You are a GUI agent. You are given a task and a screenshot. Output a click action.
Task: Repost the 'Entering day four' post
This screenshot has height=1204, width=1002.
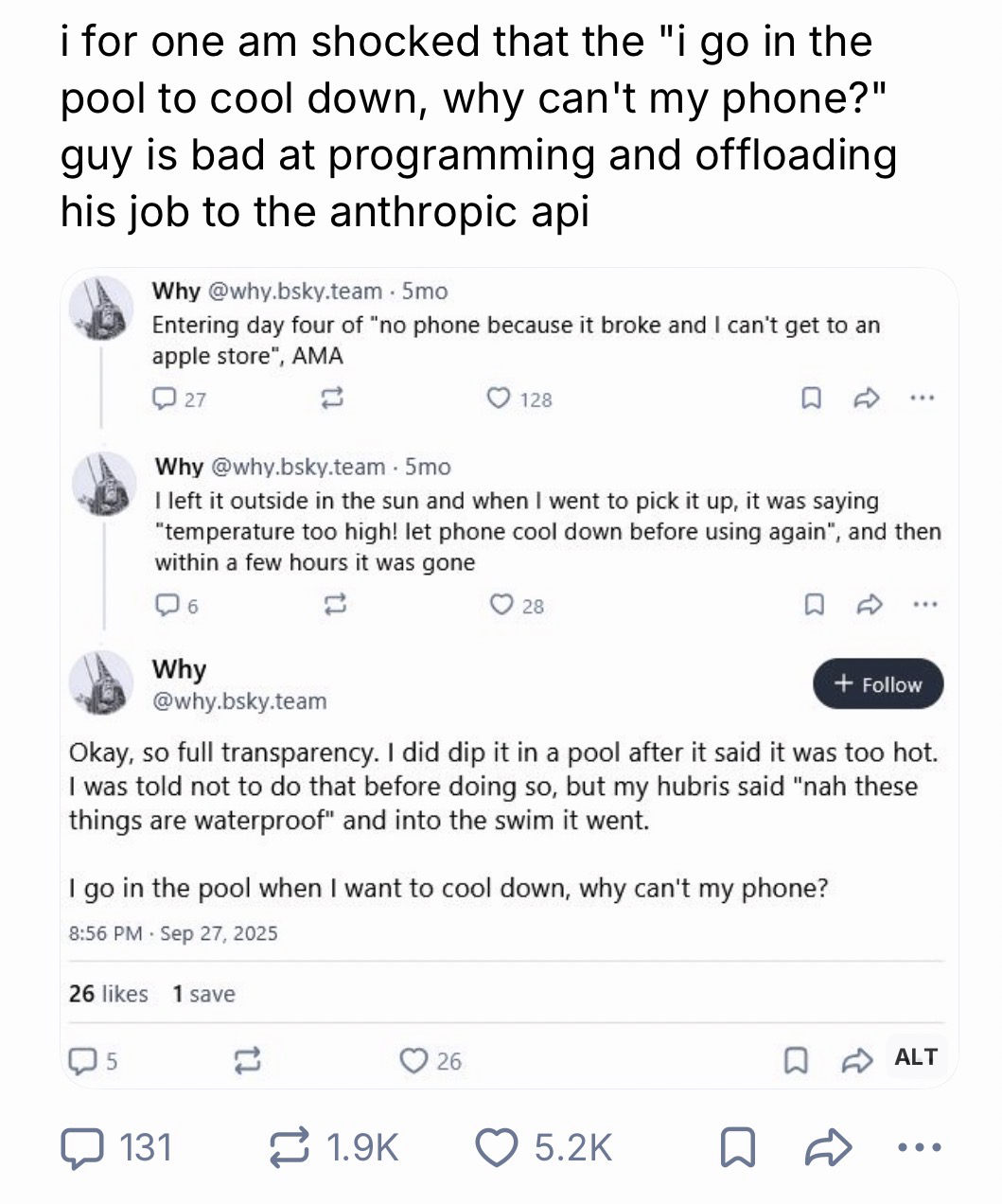pyautogui.click(x=330, y=399)
